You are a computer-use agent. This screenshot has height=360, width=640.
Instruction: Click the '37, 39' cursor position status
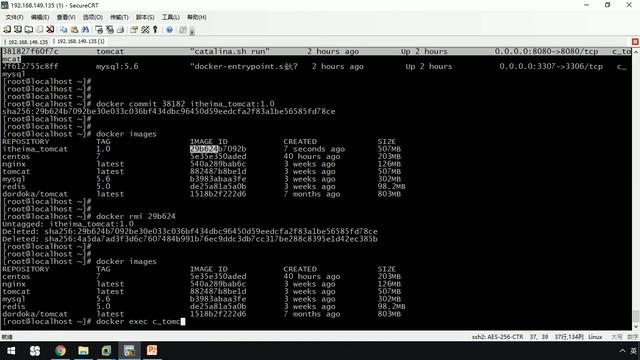click(x=539, y=337)
